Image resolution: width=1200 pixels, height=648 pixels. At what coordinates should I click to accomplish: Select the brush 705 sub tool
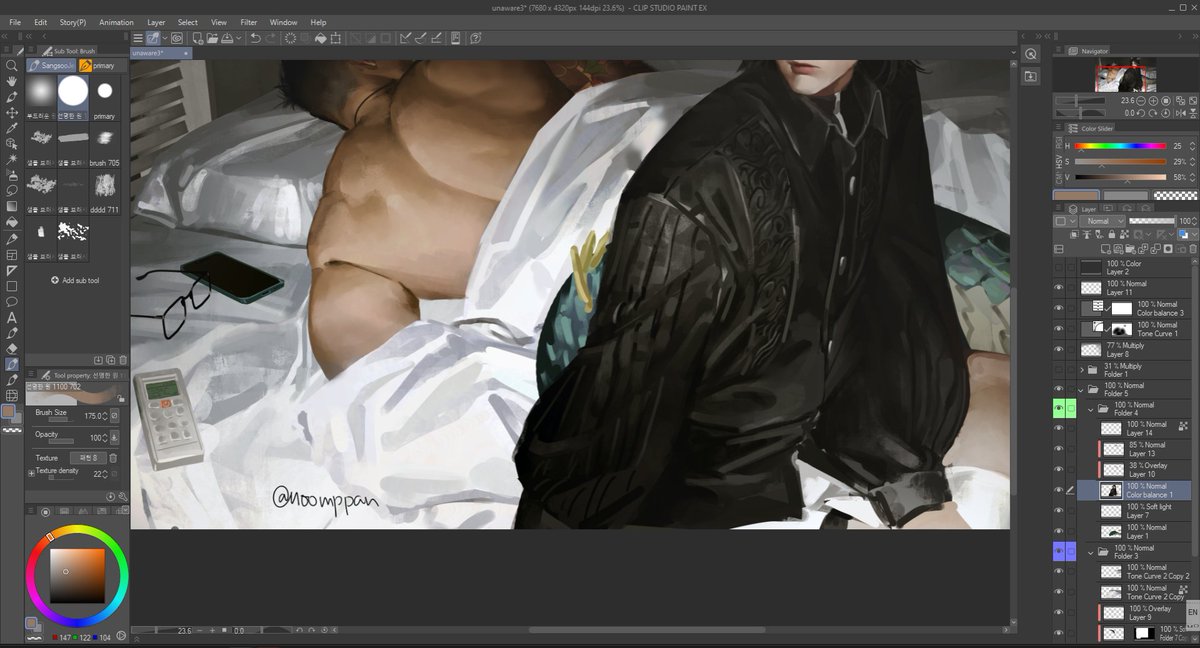[x=104, y=143]
